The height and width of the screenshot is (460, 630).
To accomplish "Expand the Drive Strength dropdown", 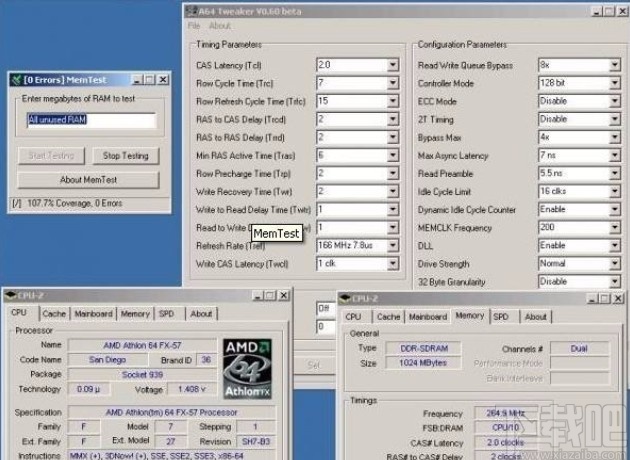I will coord(615,264).
